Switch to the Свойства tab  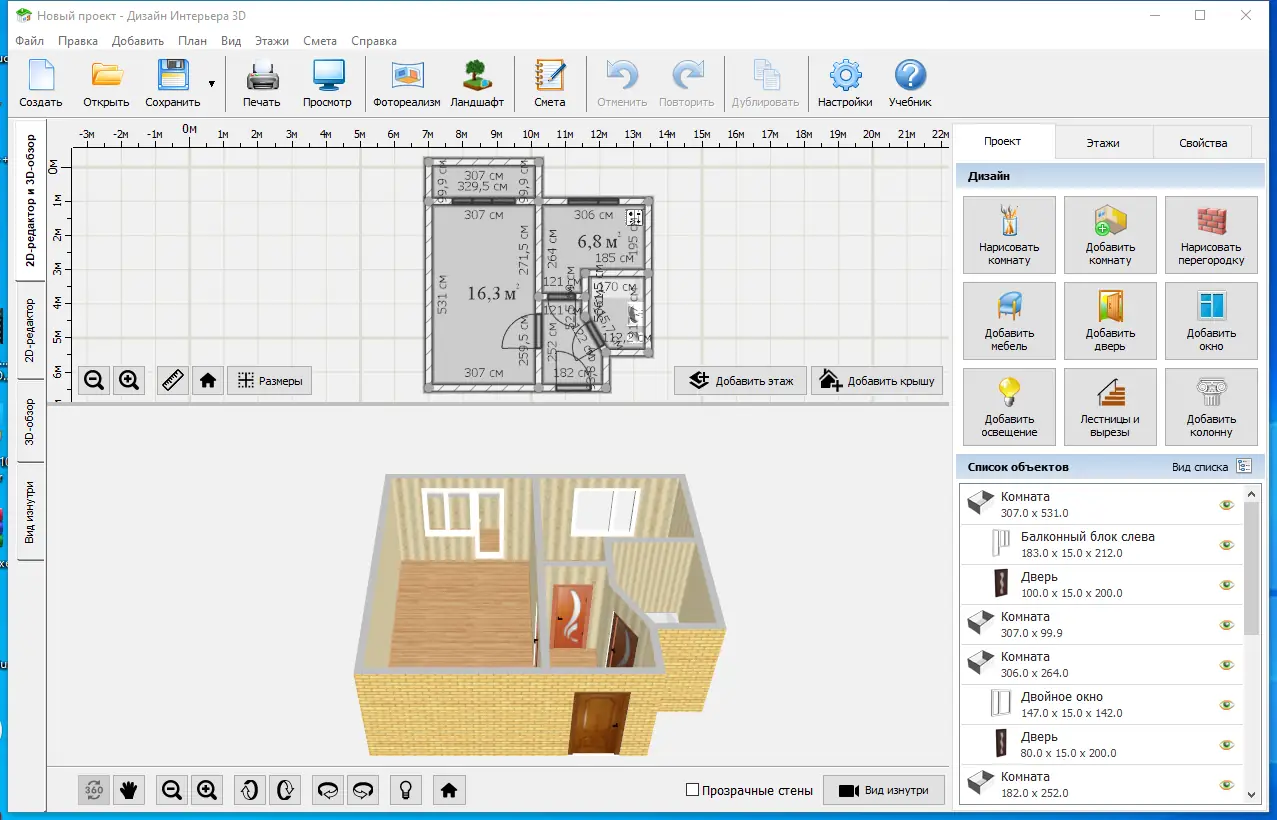click(1203, 143)
